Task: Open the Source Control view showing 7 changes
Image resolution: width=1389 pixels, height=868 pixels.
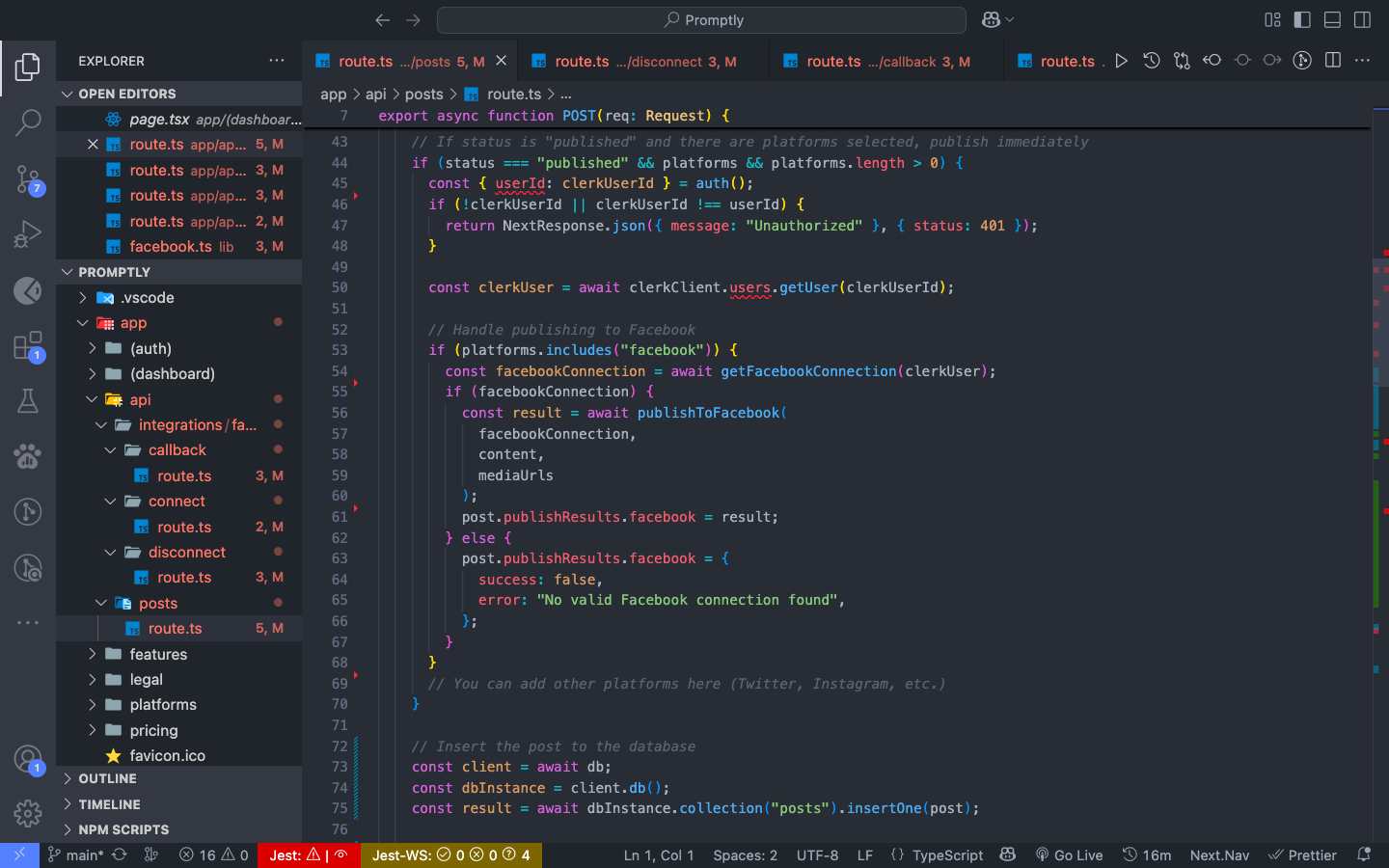Action: tap(28, 178)
